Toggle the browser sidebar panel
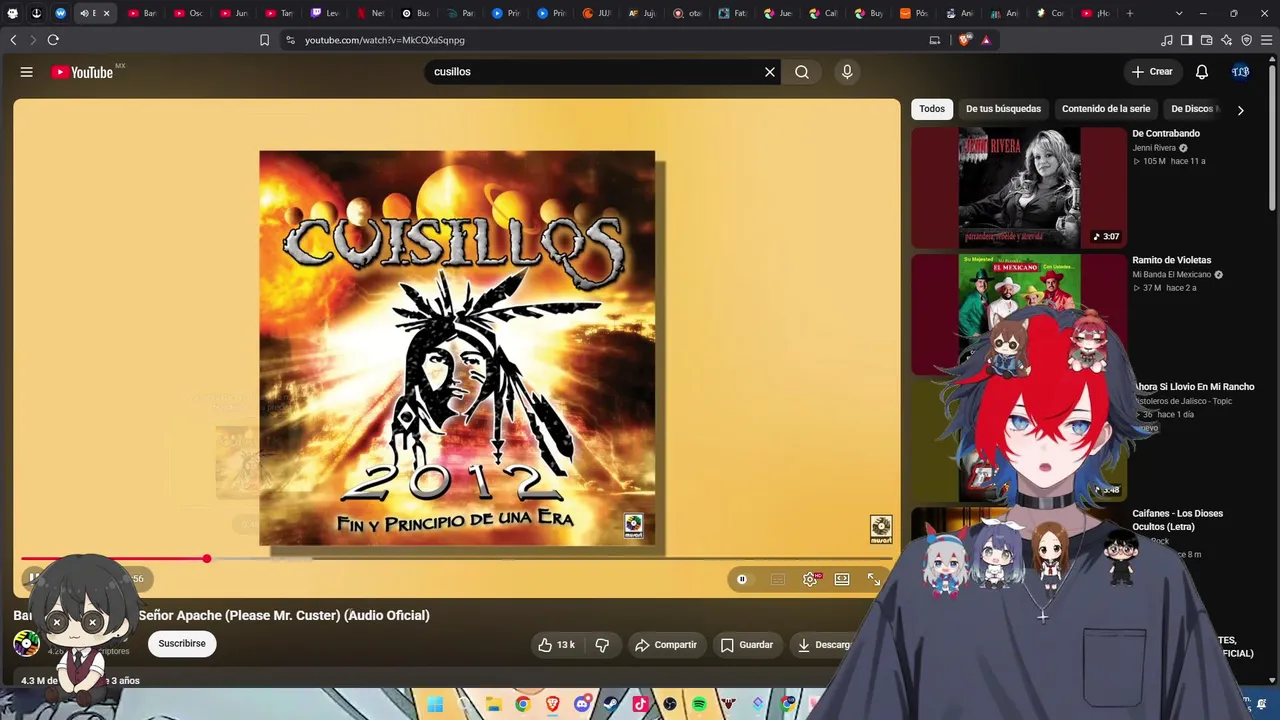Viewport: 1280px width, 720px height. click(x=1186, y=40)
